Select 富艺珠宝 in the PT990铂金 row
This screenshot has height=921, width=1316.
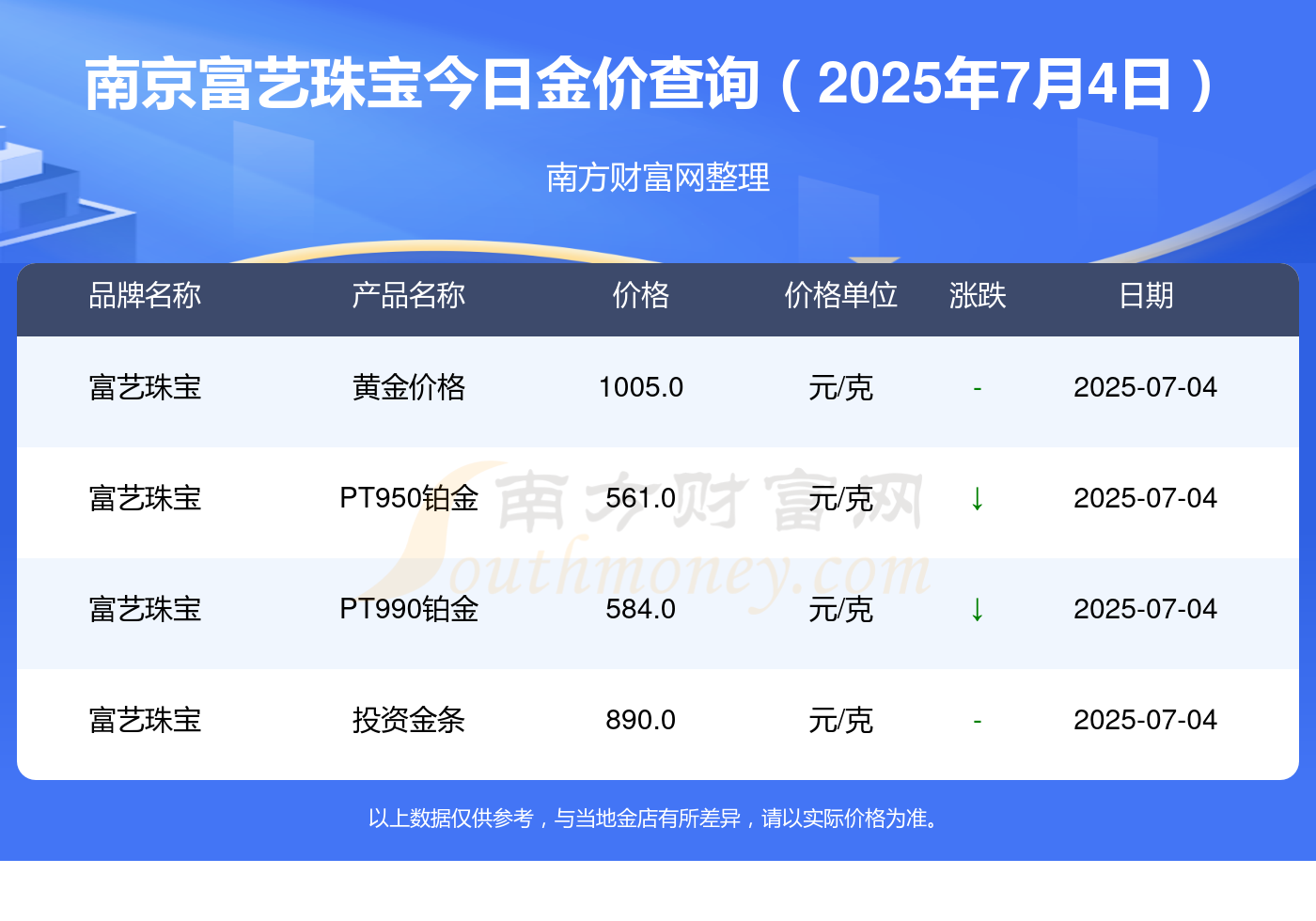(x=145, y=609)
